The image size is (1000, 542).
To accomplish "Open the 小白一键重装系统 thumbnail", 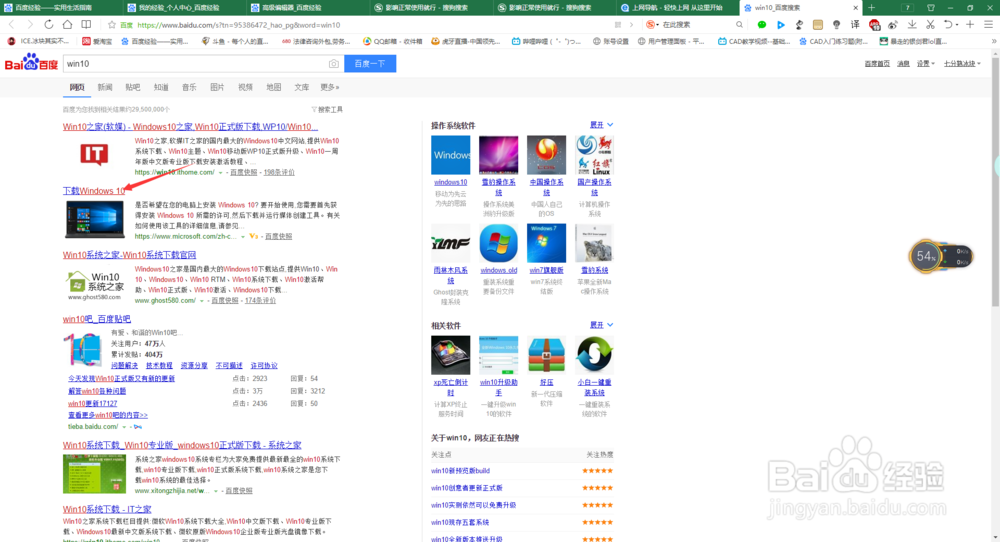I will [594, 355].
